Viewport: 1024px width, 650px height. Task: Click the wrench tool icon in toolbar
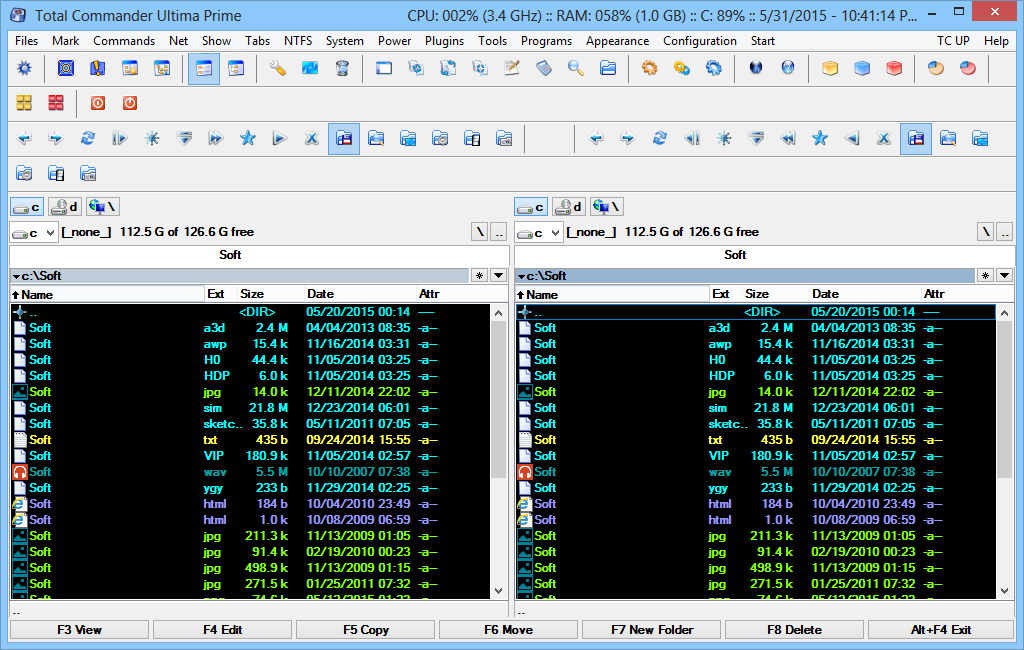278,68
